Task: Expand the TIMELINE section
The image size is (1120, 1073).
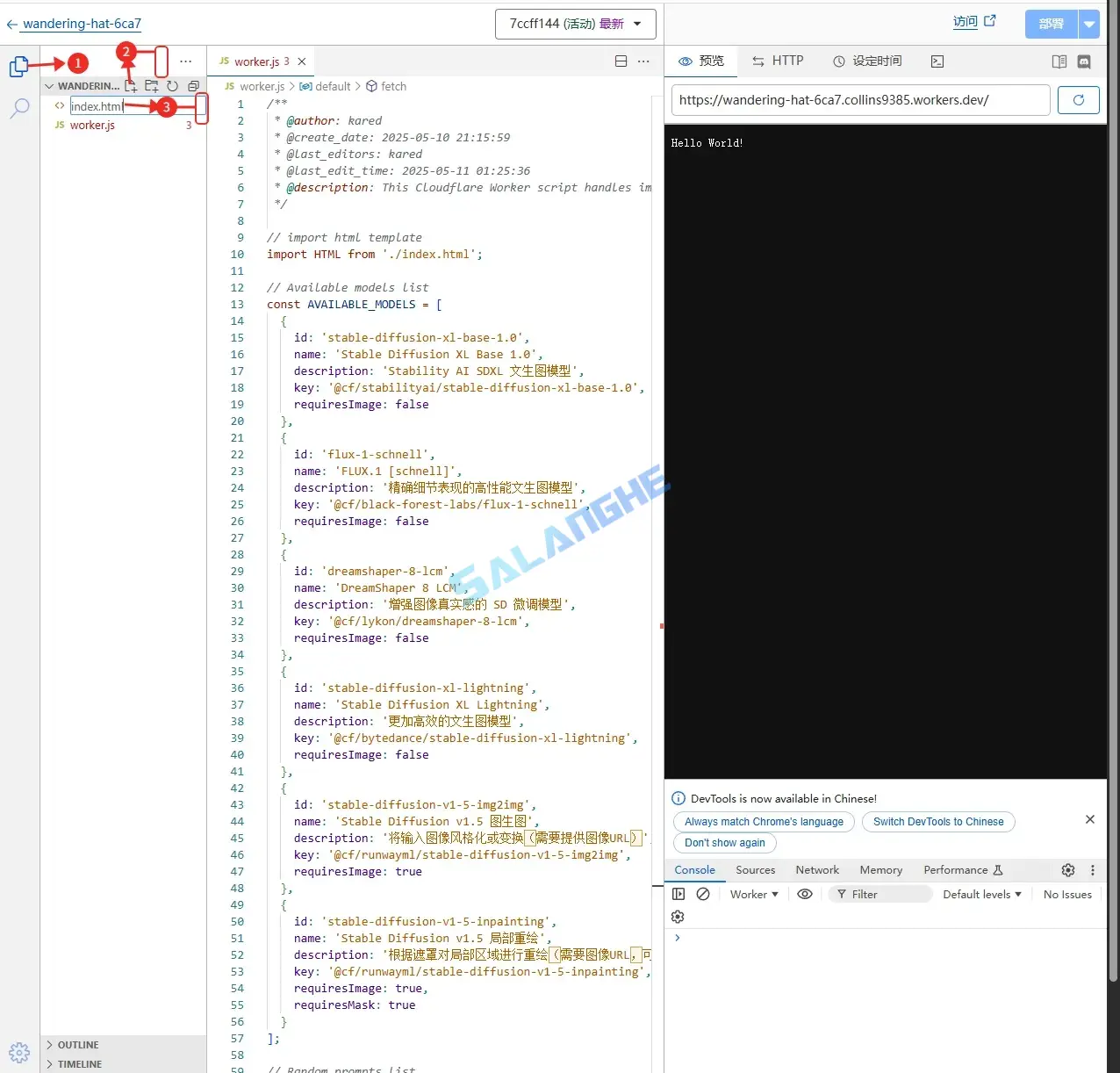Action: pyautogui.click(x=78, y=1063)
